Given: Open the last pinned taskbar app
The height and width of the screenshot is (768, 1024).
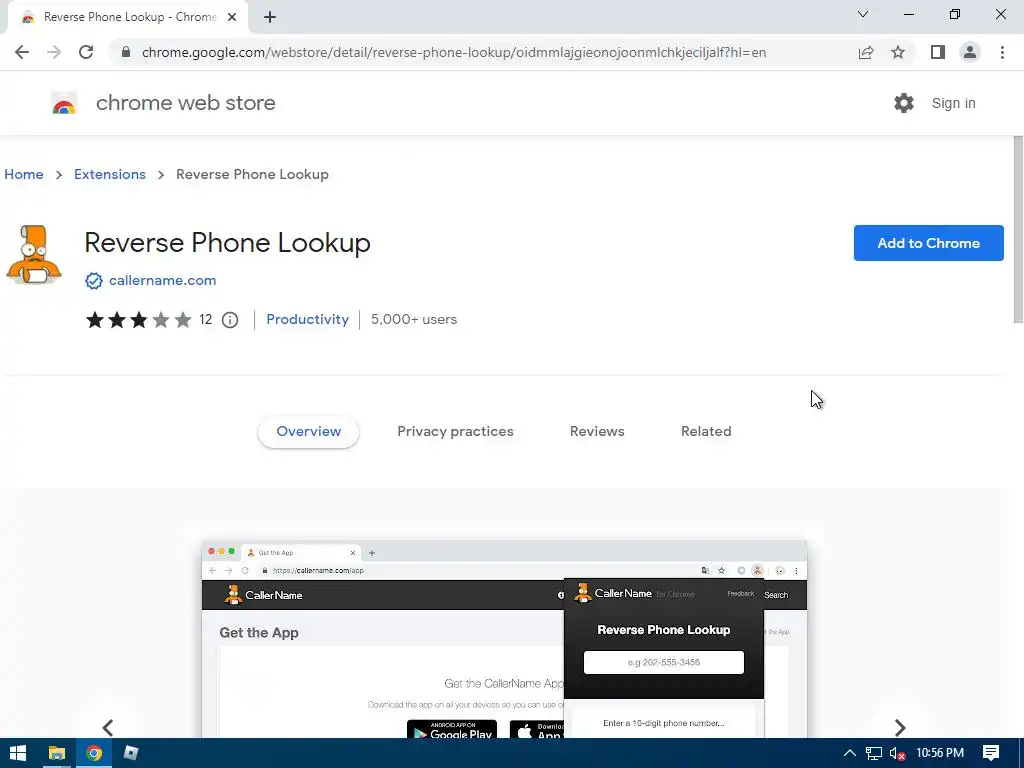Looking at the screenshot, I should pyautogui.click(x=131, y=753).
